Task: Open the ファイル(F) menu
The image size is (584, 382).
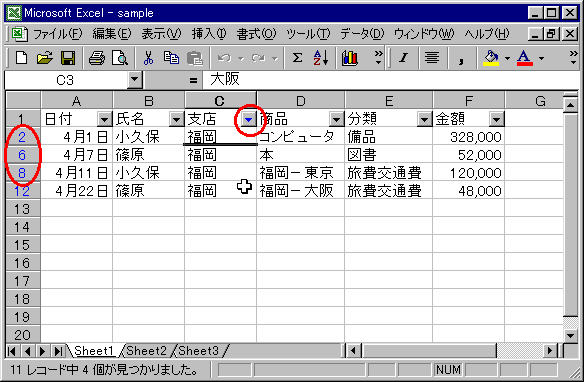Action: (57, 34)
